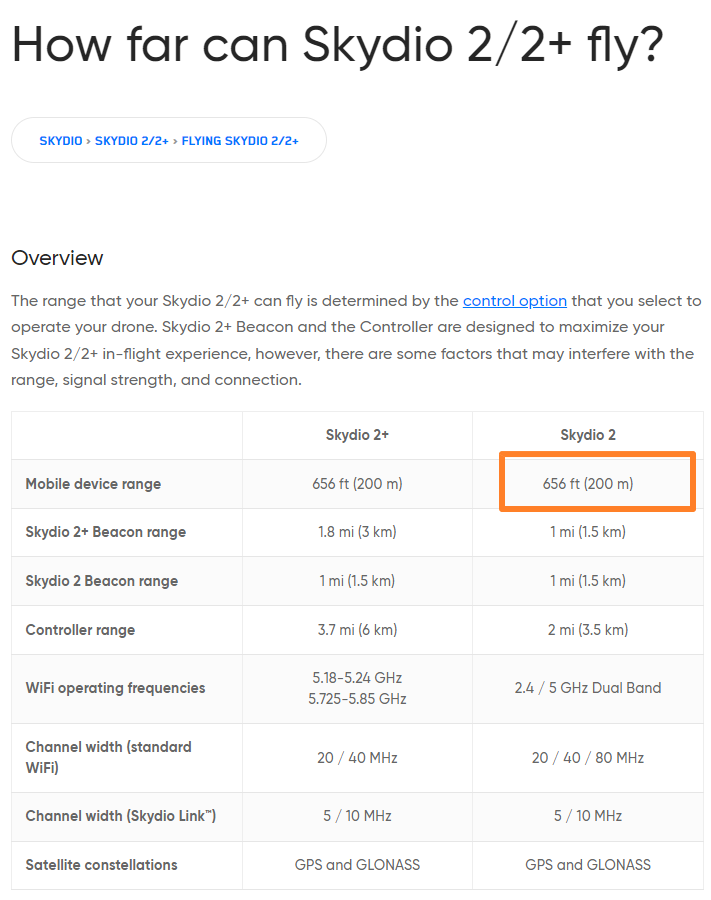Click Skydio 2 value in Skydio 2 Beacon range row

pyautogui.click(x=588, y=581)
